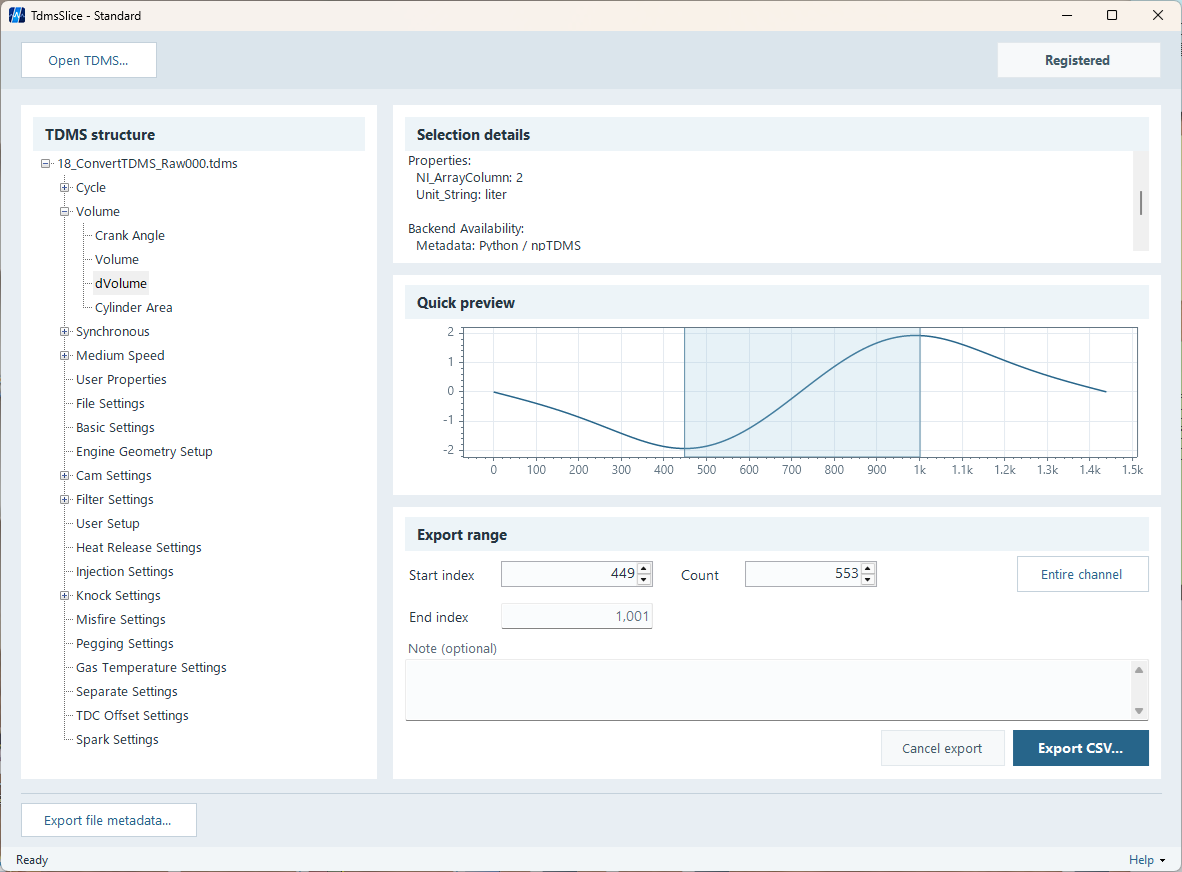1182x872 pixels.
Task: Select Cam Settings tree item
Action: [114, 476]
